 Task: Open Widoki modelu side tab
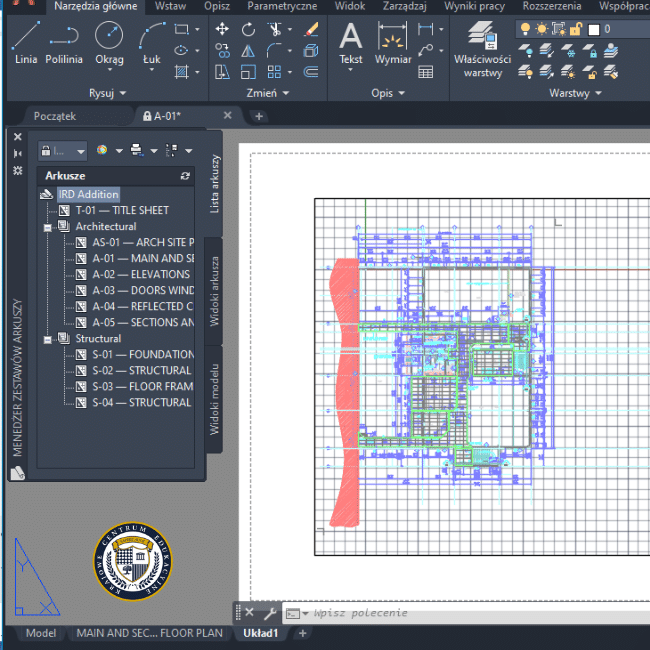[x=214, y=399]
